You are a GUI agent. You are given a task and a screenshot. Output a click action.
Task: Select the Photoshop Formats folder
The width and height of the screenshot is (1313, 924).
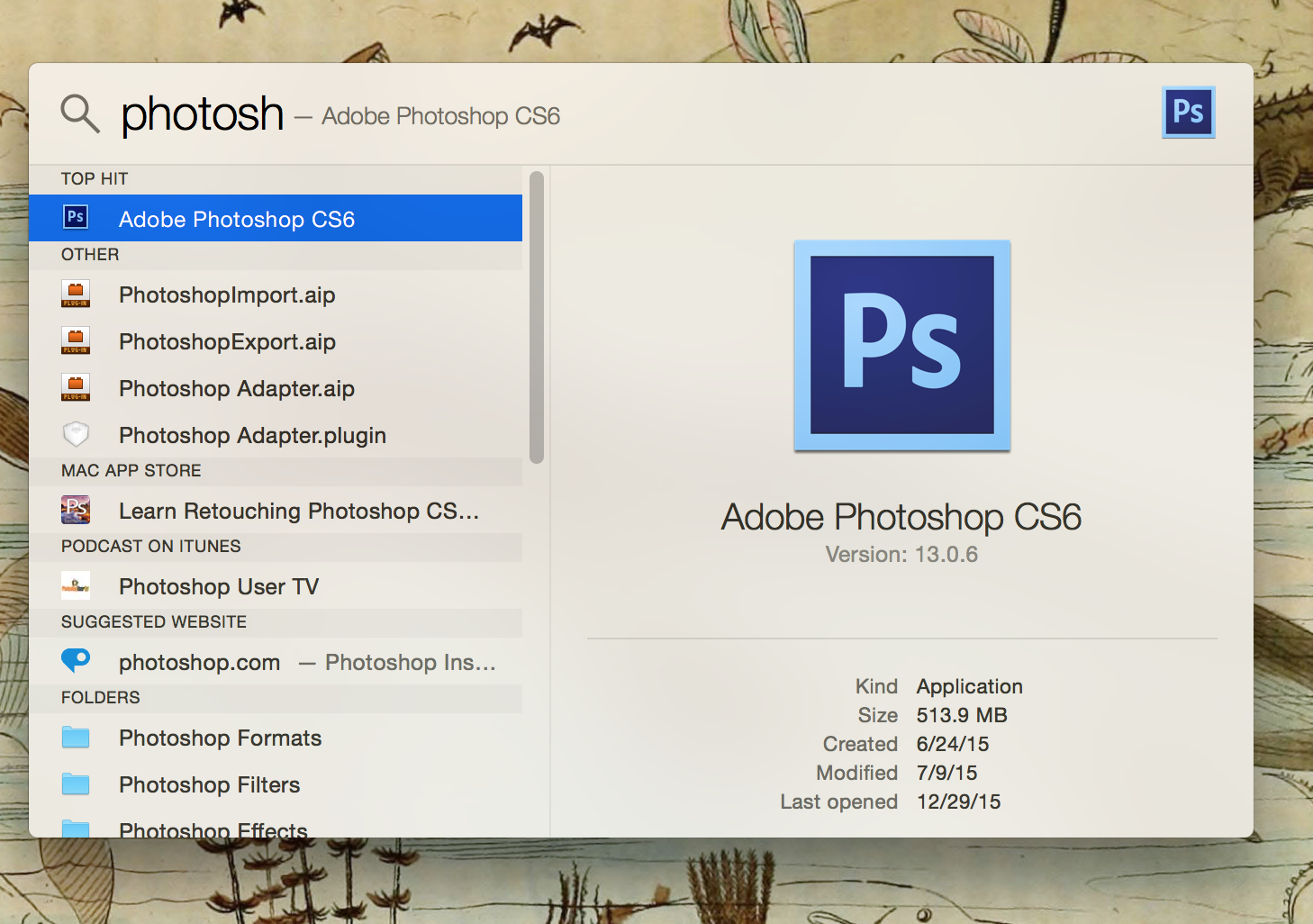(x=276, y=737)
